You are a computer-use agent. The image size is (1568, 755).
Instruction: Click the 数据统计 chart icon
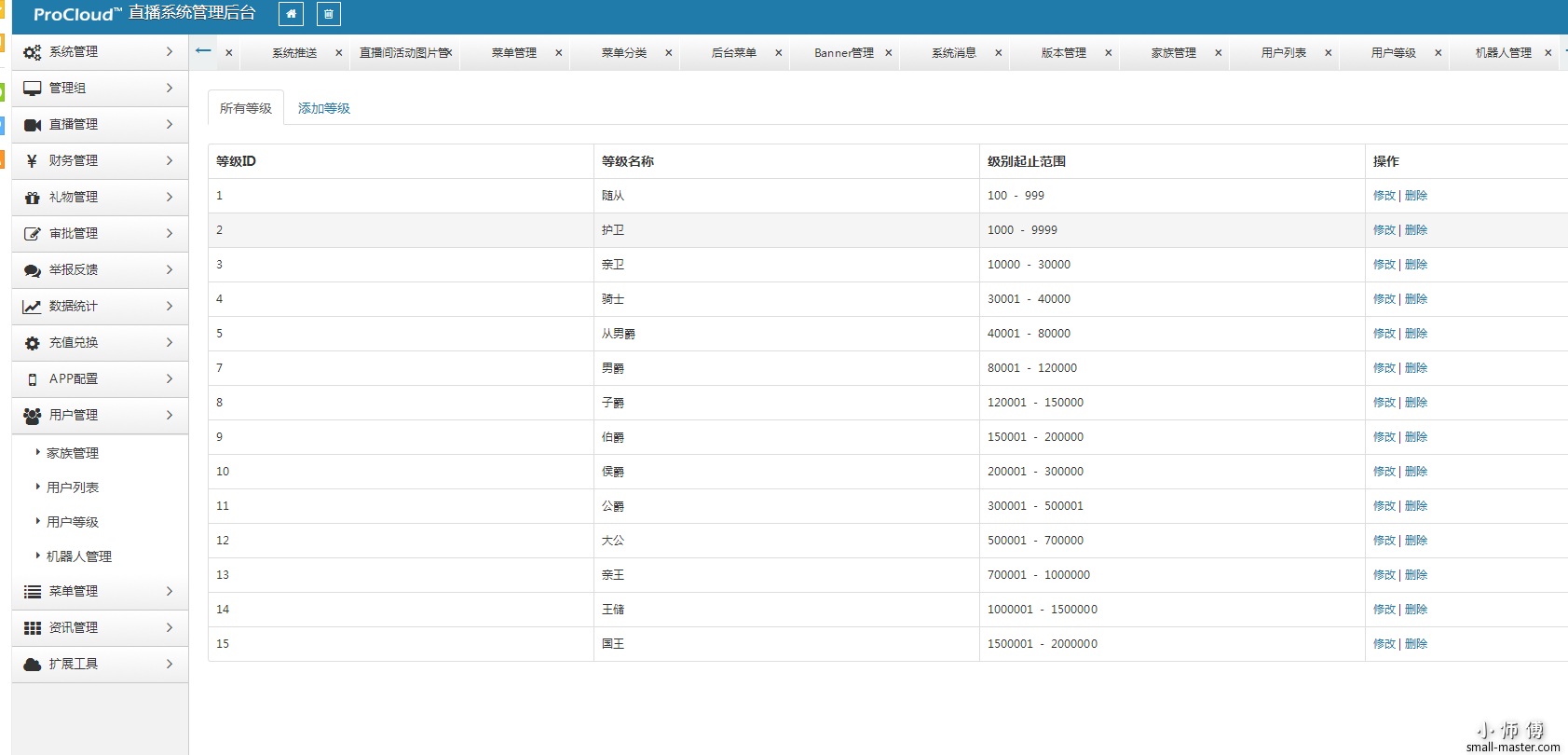pyautogui.click(x=32, y=307)
